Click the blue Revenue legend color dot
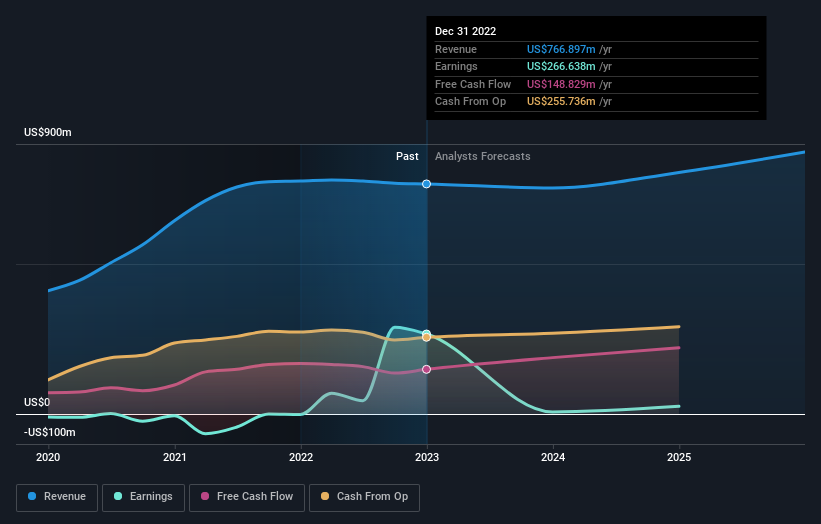This screenshot has width=821, height=524. click(32, 496)
